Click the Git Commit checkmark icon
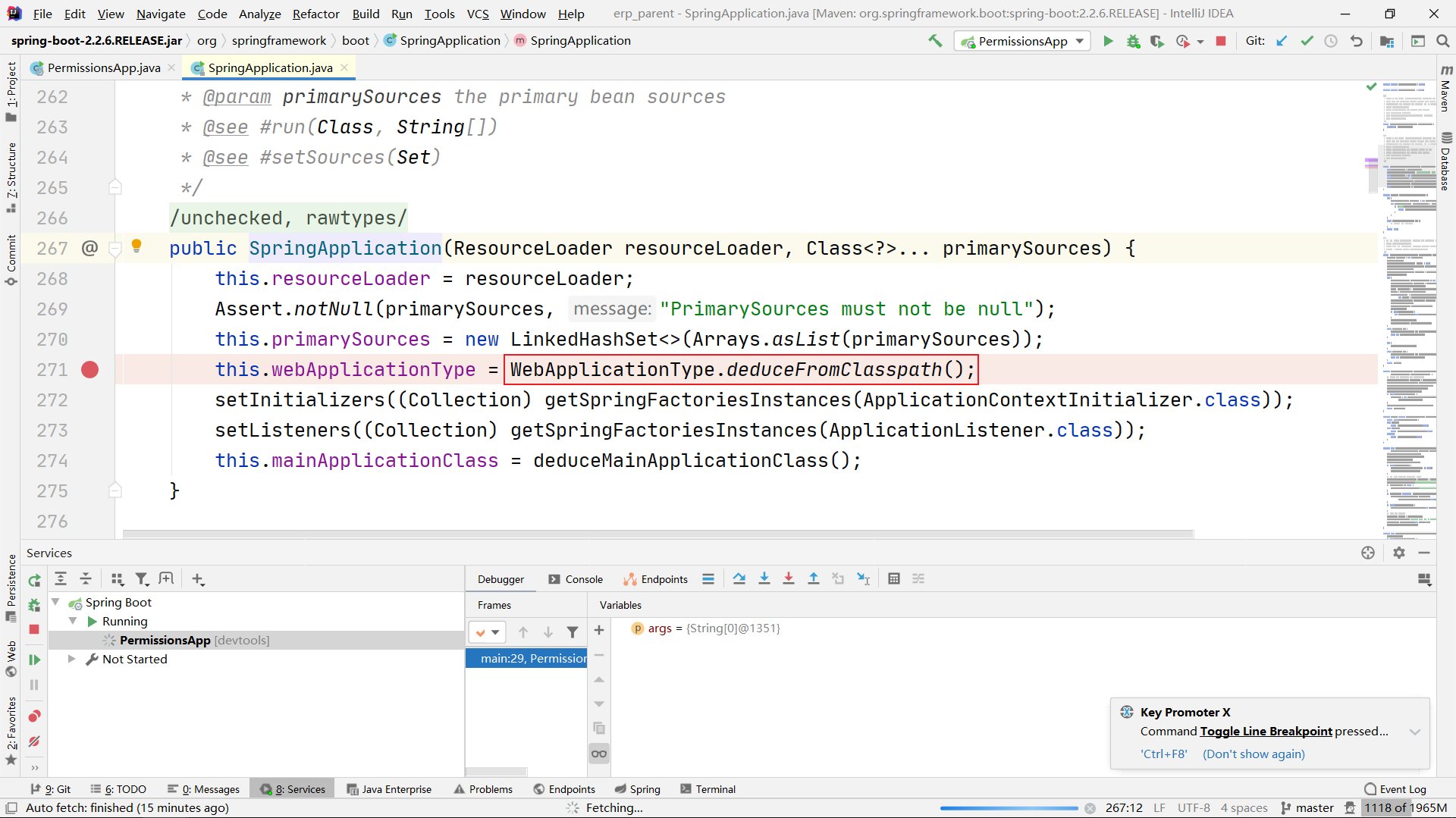Viewport: 1456px width, 818px height. [x=1307, y=41]
